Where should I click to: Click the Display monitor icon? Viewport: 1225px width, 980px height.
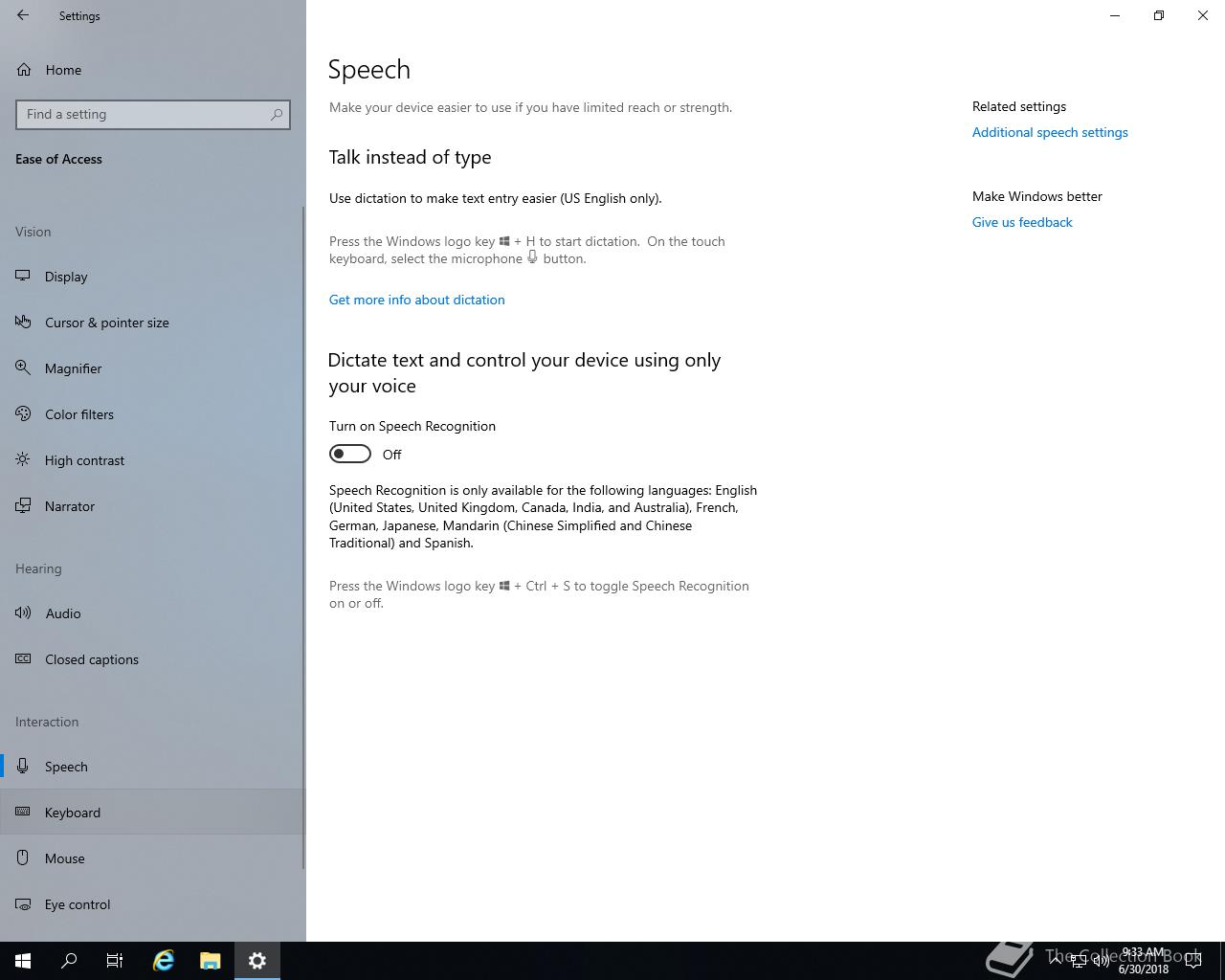(x=23, y=277)
